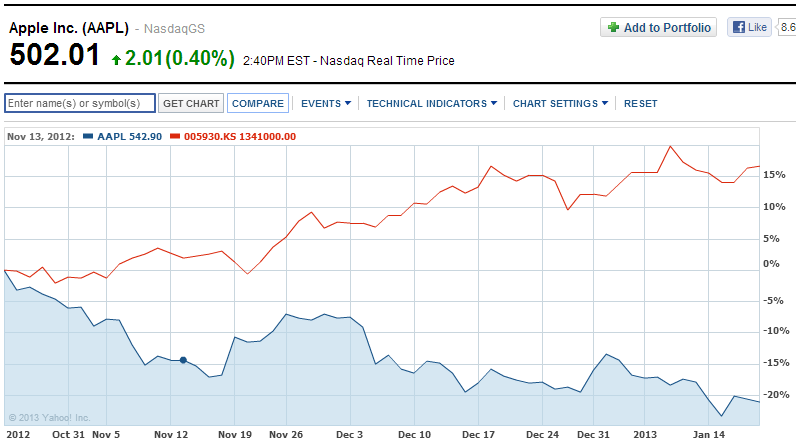Expand the Technical Indicators dropdown
Screen dimensions: 796x442
coord(432,104)
